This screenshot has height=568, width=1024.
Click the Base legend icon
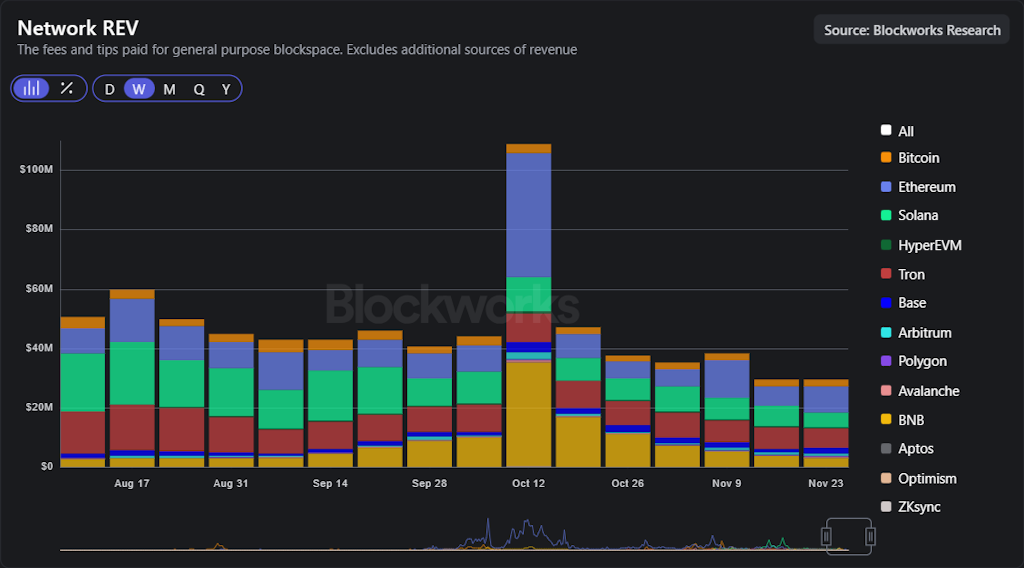(x=886, y=303)
